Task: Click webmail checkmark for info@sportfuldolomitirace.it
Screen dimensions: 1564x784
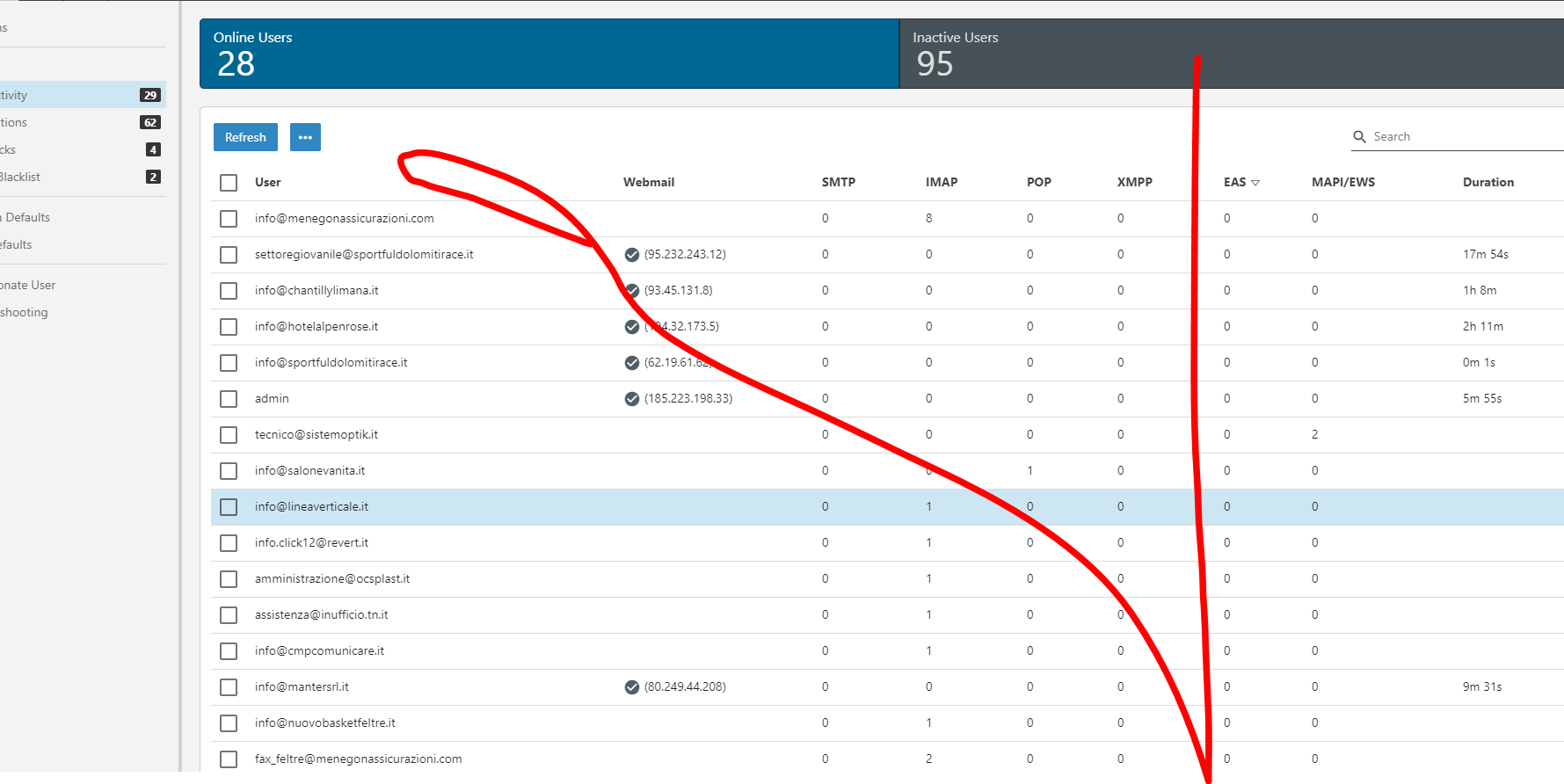Action: pyautogui.click(x=631, y=363)
